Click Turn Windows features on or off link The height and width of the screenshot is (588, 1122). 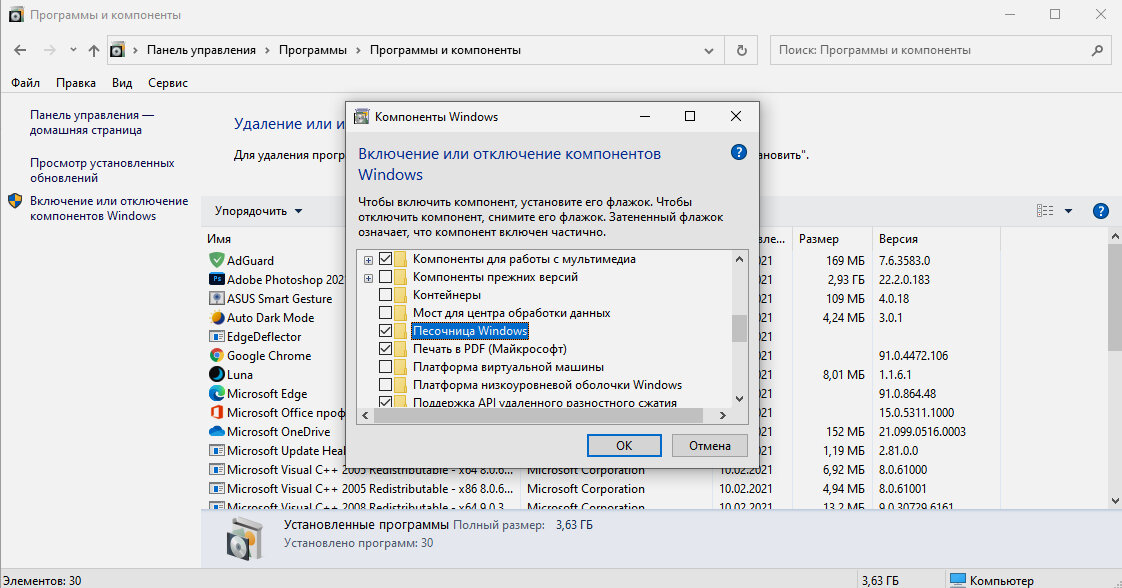[x=109, y=208]
